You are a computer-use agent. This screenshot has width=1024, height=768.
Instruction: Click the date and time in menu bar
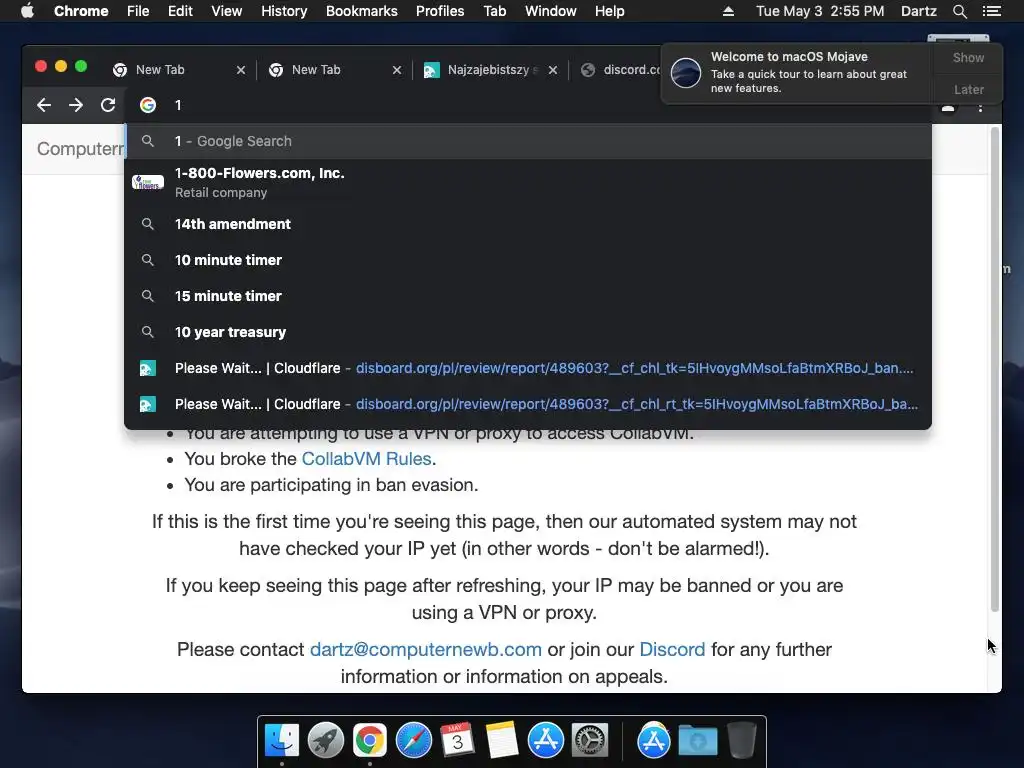pyautogui.click(x=820, y=11)
